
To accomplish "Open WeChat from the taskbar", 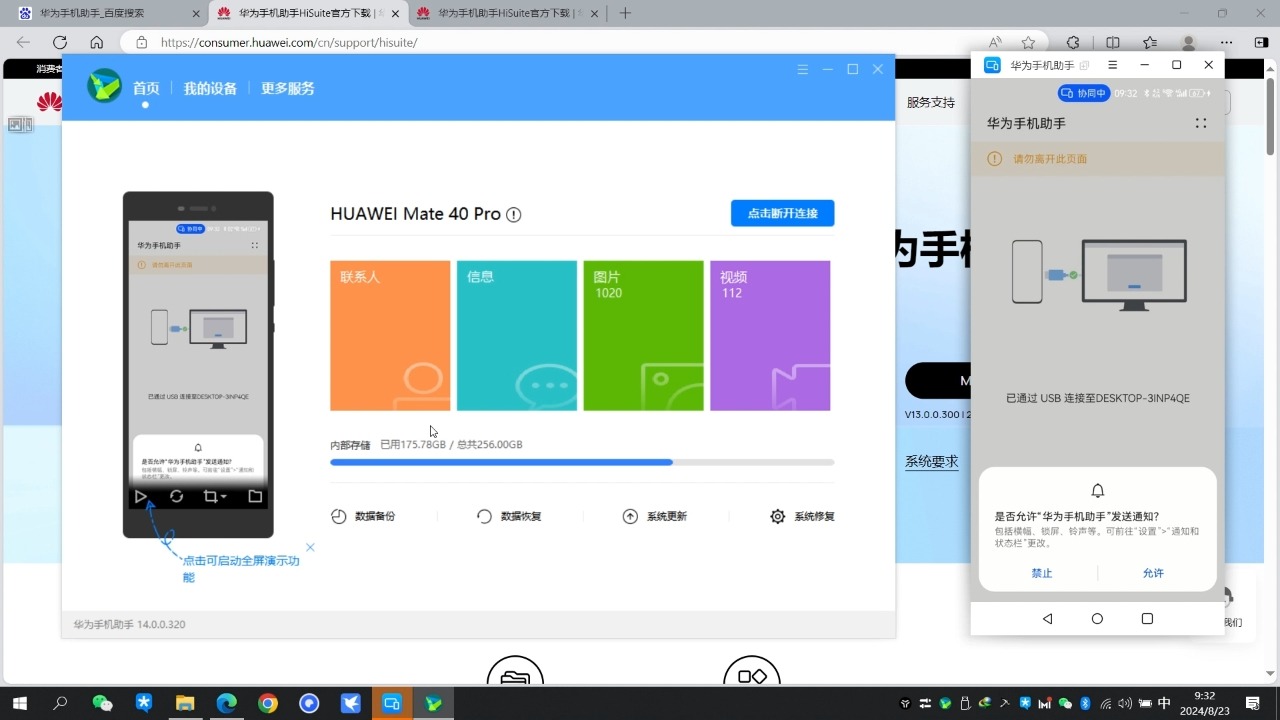I will (x=102, y=703).
